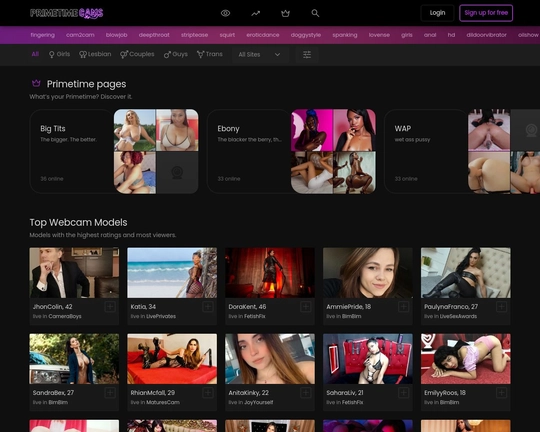
Task: Click the name SaharaLiv, 21
Action: click(345, 393)
